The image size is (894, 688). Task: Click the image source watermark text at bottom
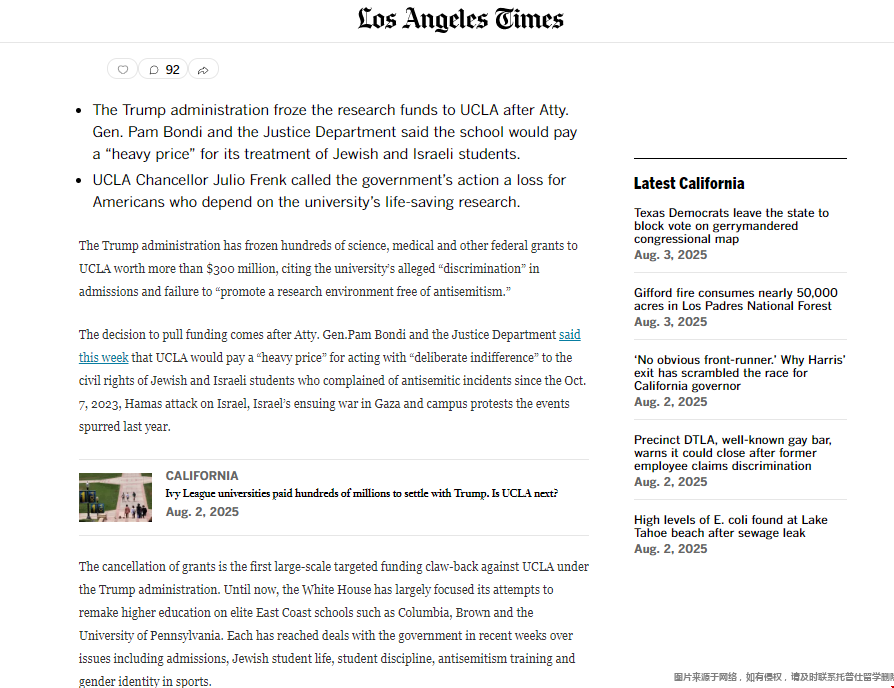(782, 677)
